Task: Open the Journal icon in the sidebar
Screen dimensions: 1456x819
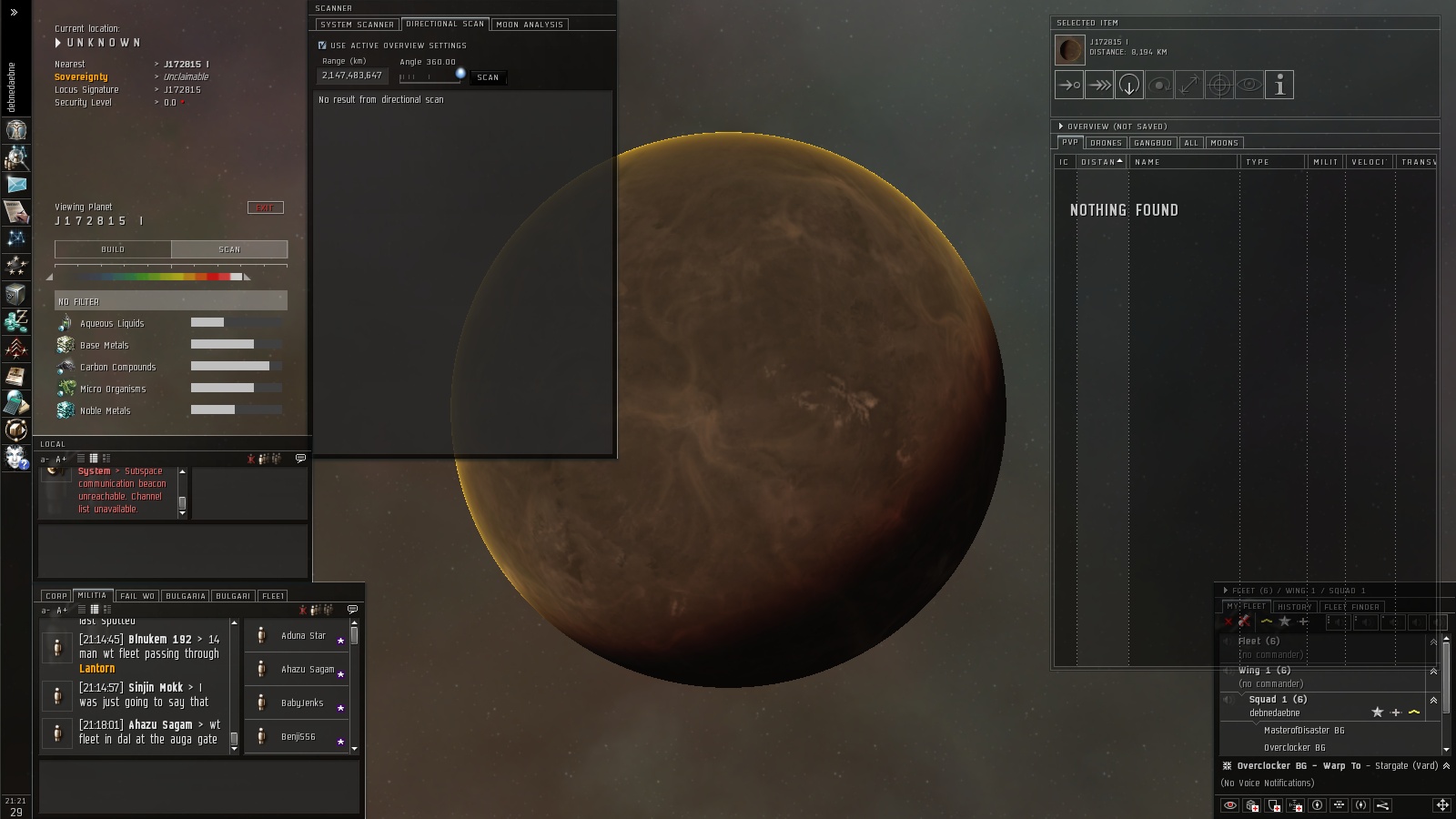Action: pos(16,211)
